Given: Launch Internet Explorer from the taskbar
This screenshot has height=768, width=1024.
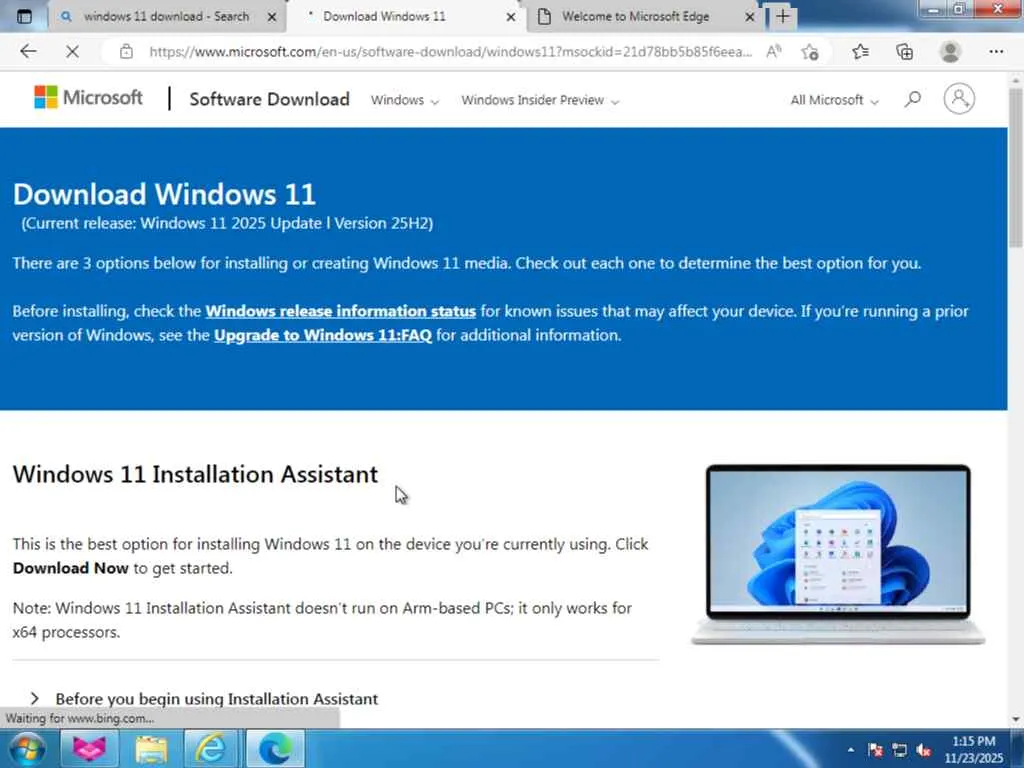Looking at the screenshot, I should point(212,748).
